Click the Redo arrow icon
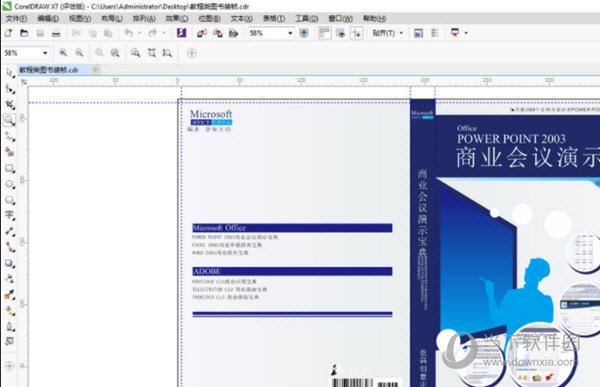Screen dimensions: 600x387 153,33
